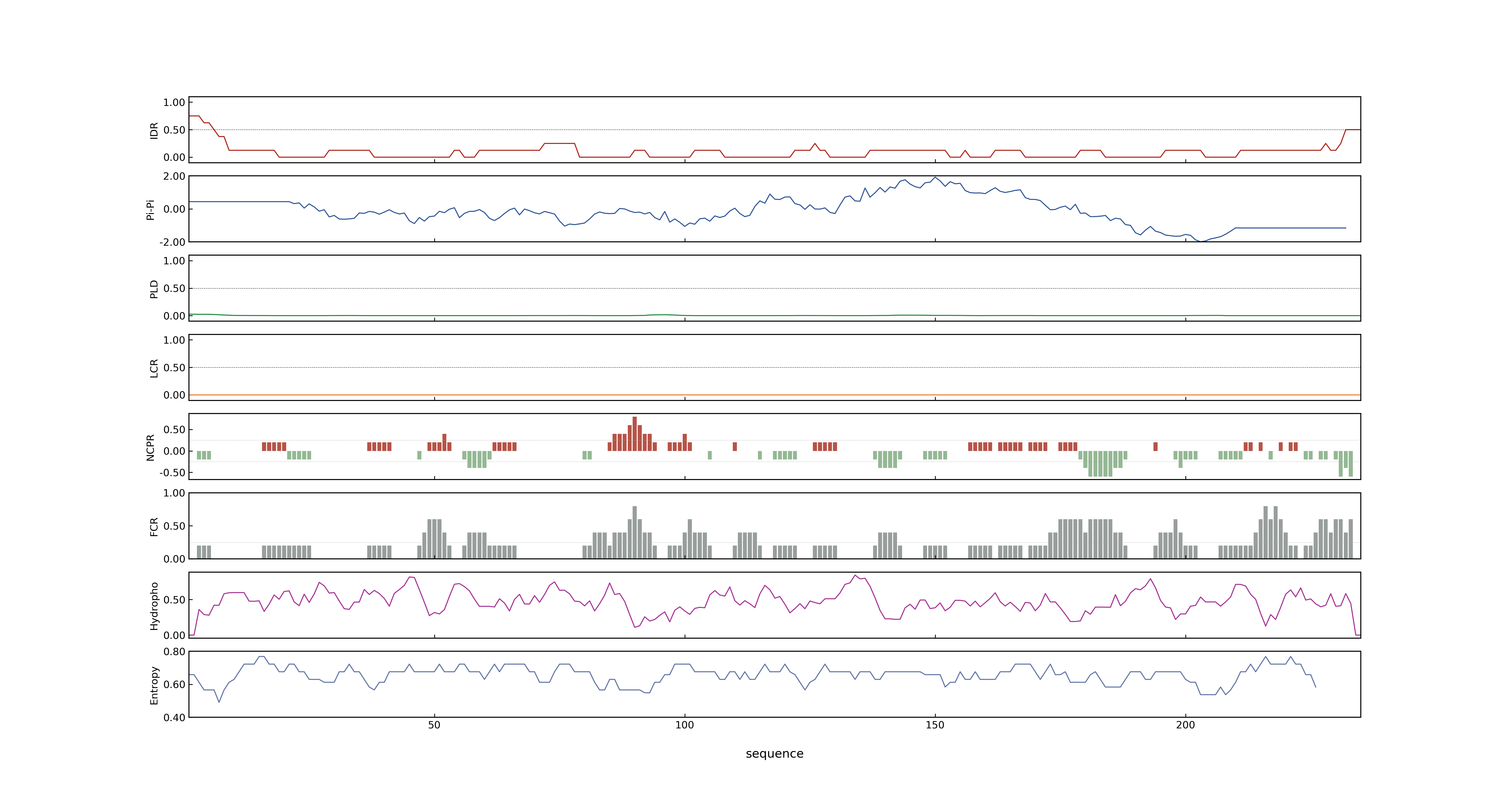
Task: Click x-axis tick label 150
Action: click(935, 725)
